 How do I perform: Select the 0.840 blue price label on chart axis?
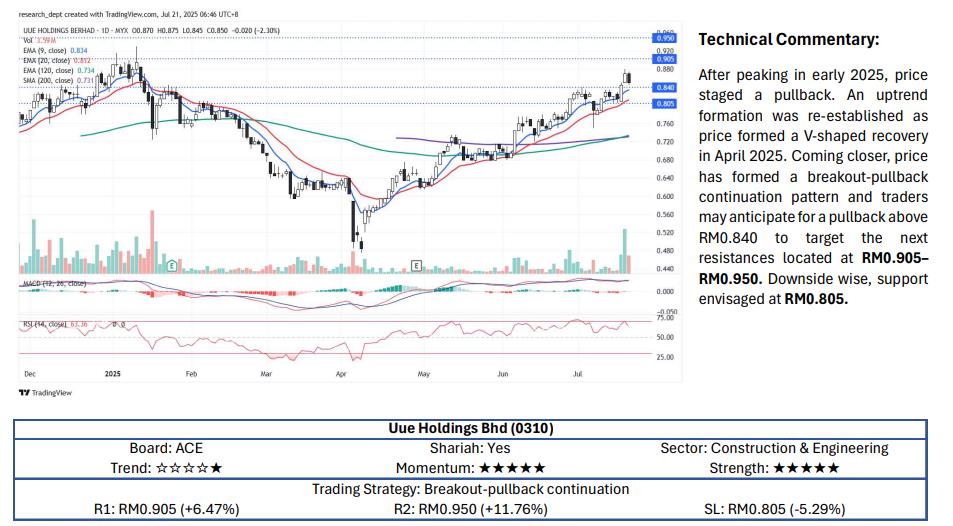[666, 88]
